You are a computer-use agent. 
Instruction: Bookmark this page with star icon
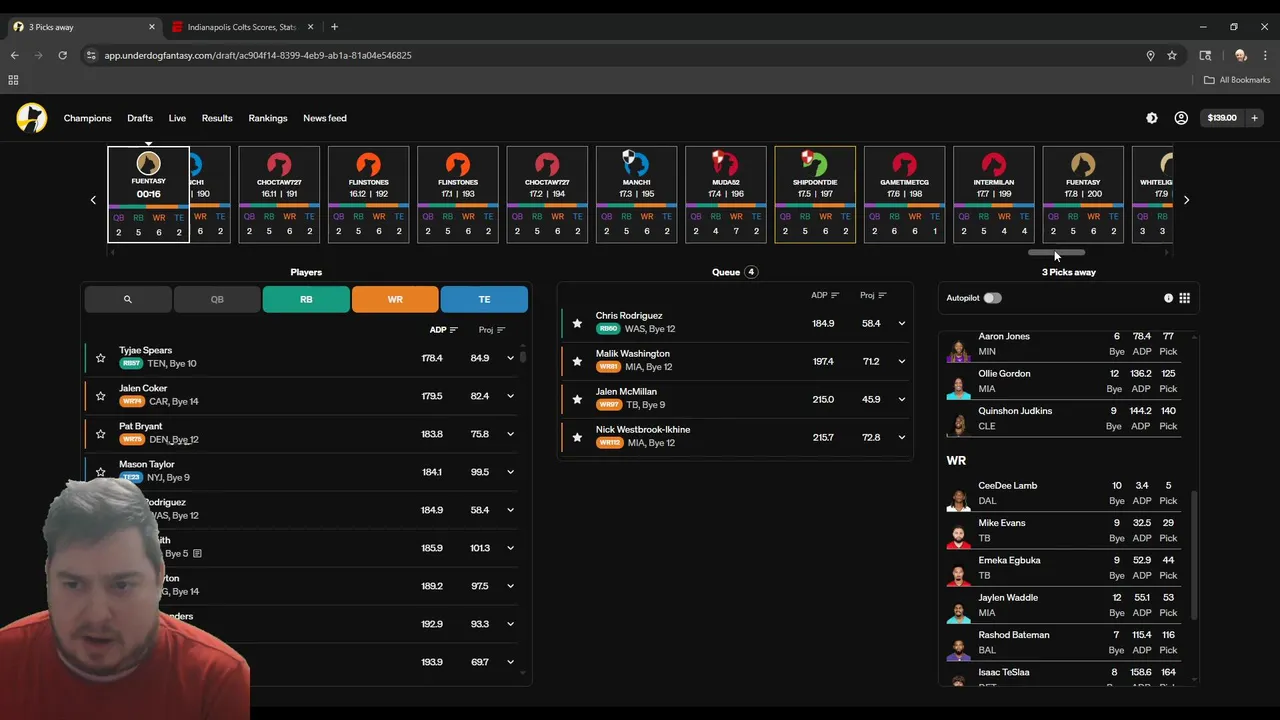pyautogui.click(x=1172, y=55)
